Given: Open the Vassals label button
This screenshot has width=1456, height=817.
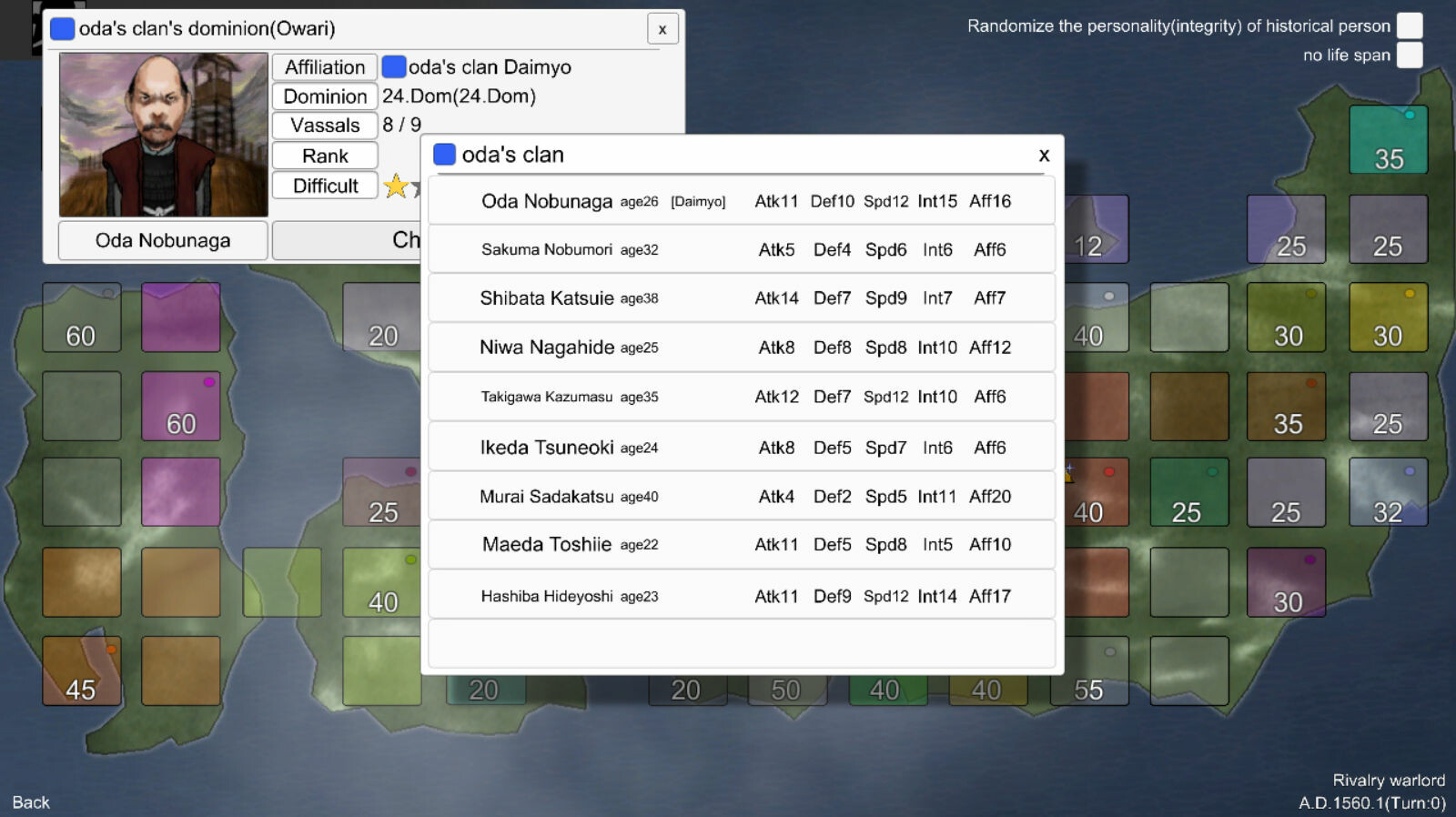Looking at the screenshot, I should (325, 126).
